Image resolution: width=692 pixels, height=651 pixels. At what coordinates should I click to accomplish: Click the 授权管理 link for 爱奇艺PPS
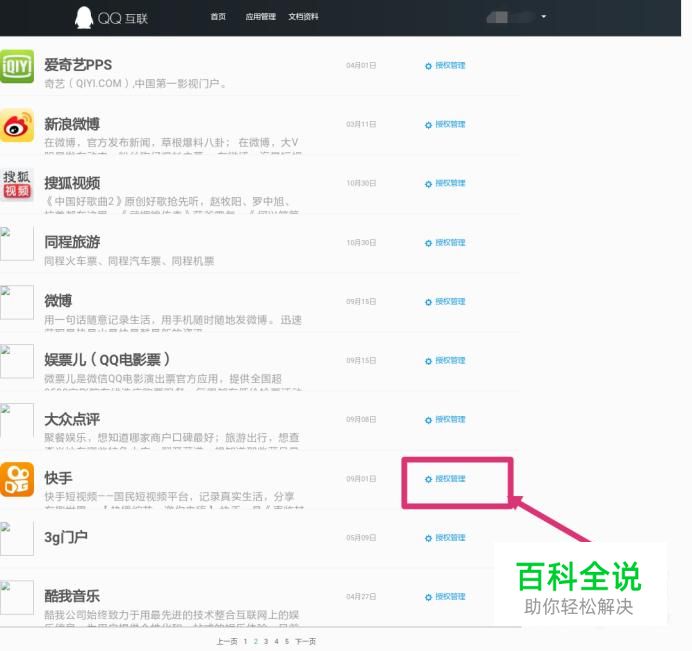pyautogui.click(x=450, y=65)
